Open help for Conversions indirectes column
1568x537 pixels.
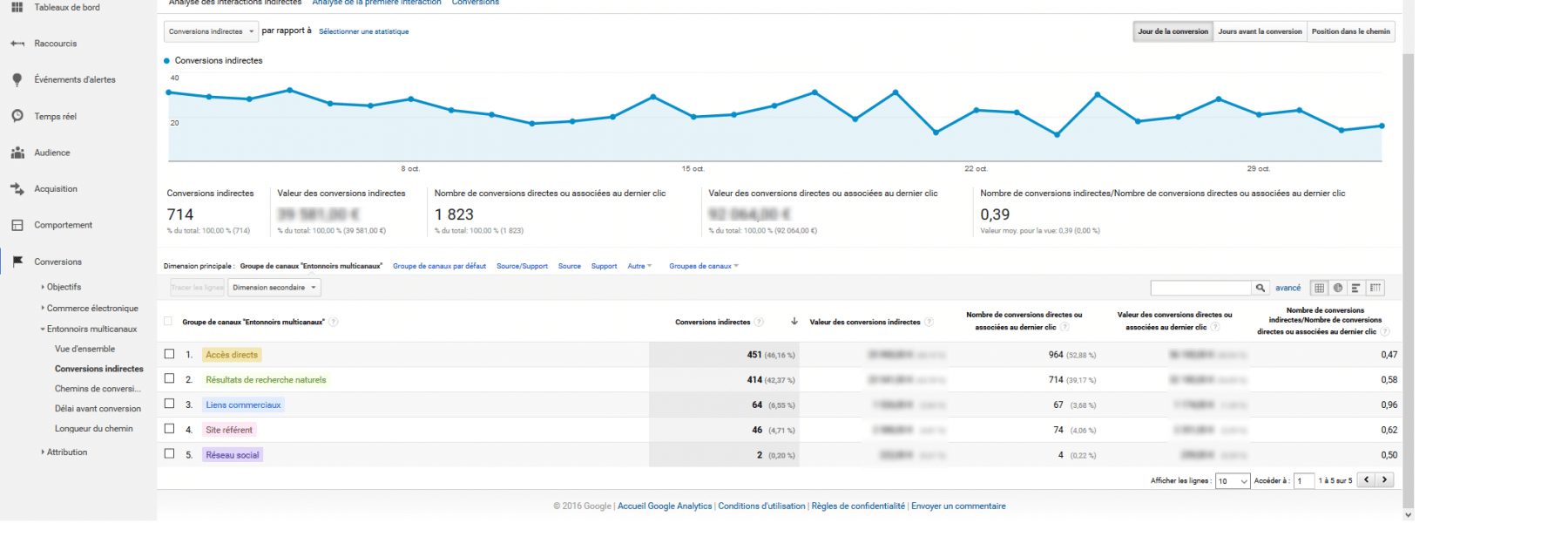click(x=759, y=322)
